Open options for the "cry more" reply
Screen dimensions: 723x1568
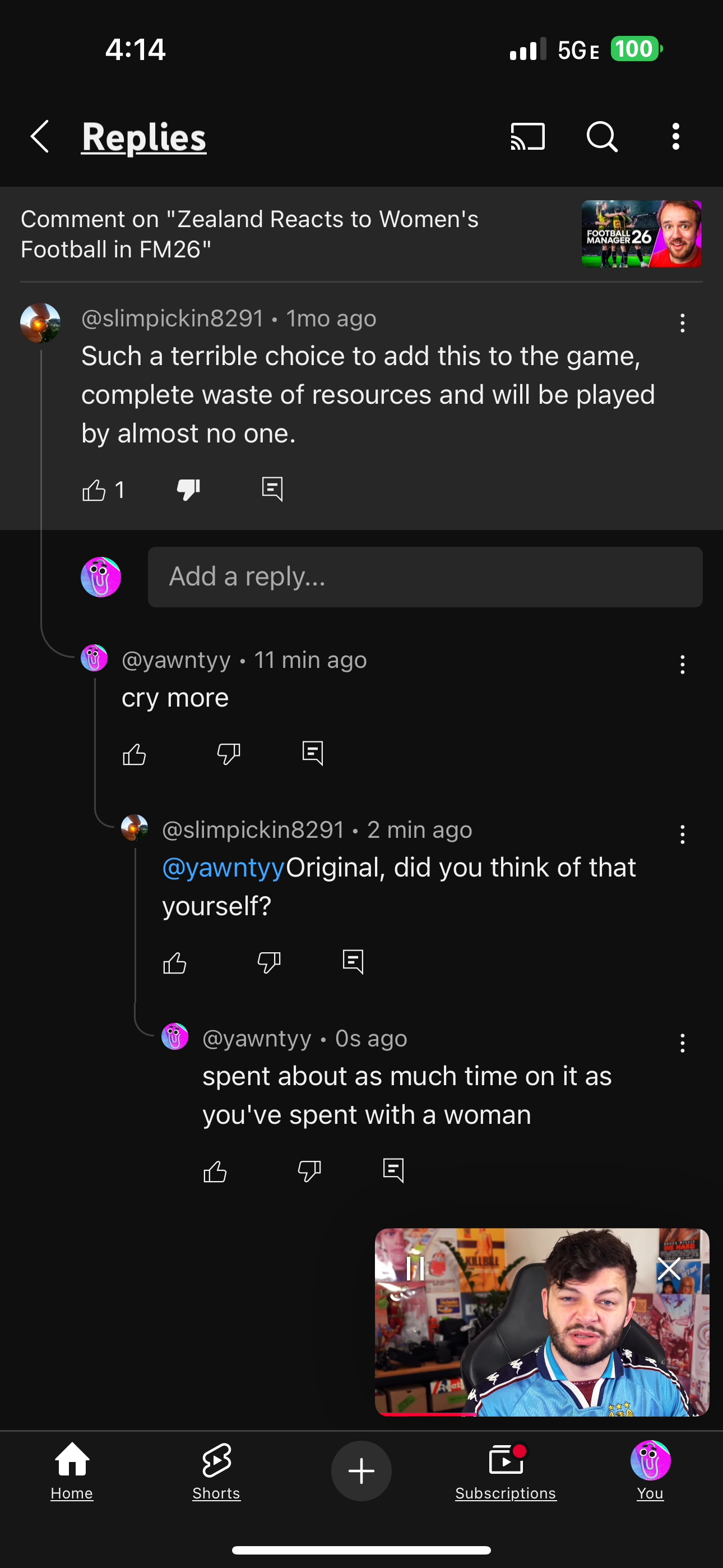(682, 664)
